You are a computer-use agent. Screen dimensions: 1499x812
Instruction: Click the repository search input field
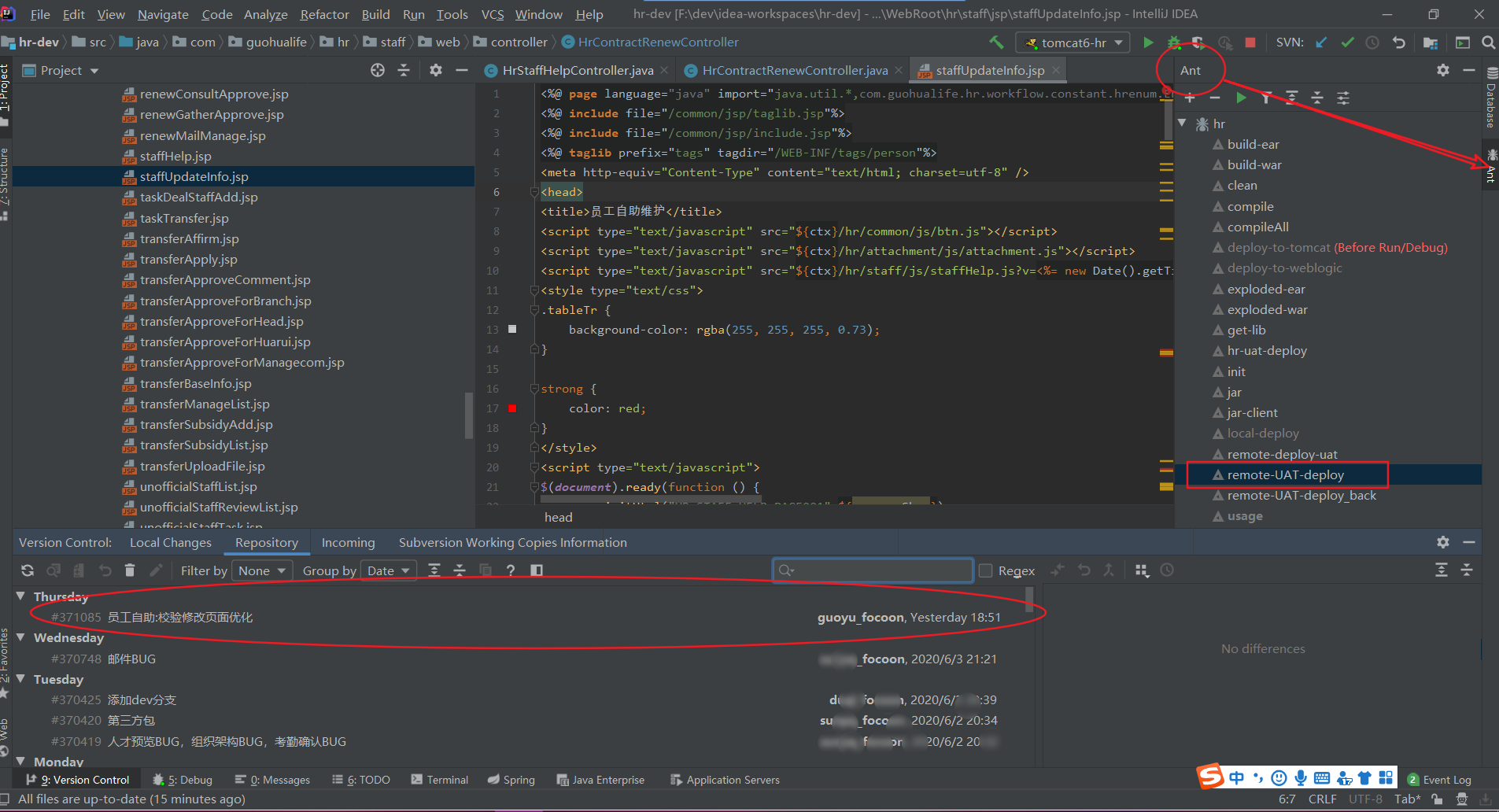coord(873,570)
